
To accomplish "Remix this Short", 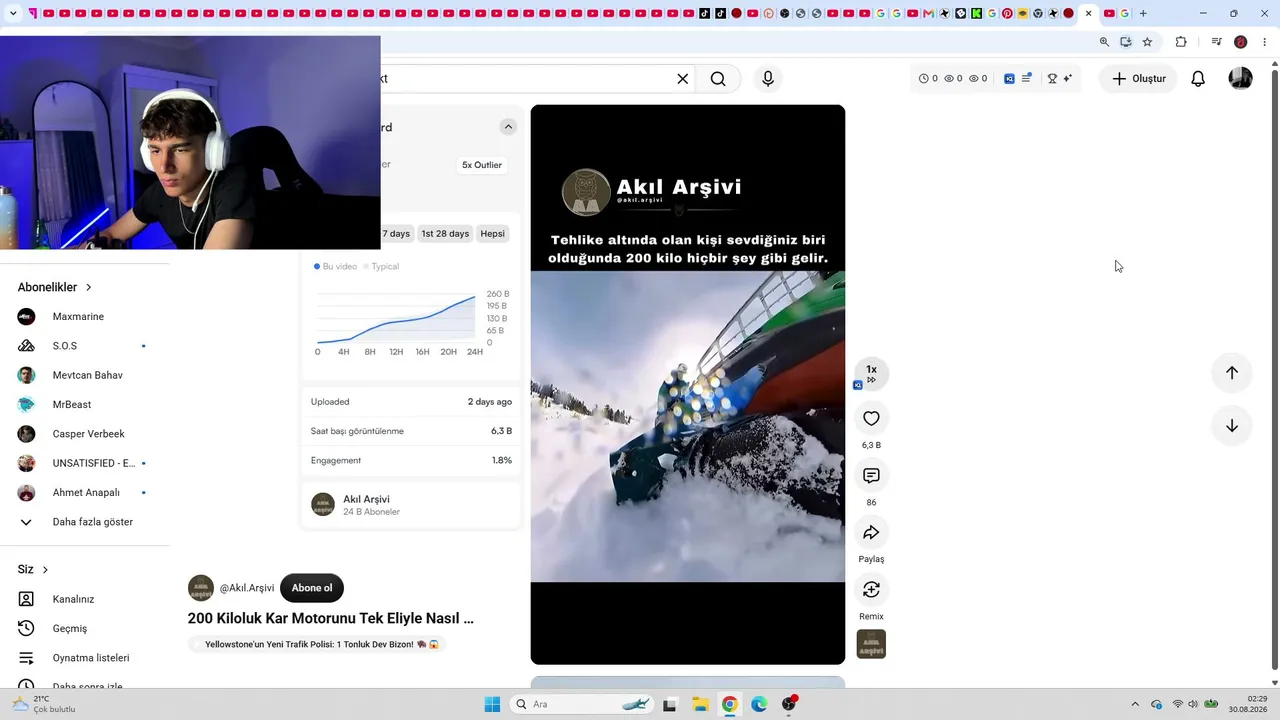I will point(871,590).
